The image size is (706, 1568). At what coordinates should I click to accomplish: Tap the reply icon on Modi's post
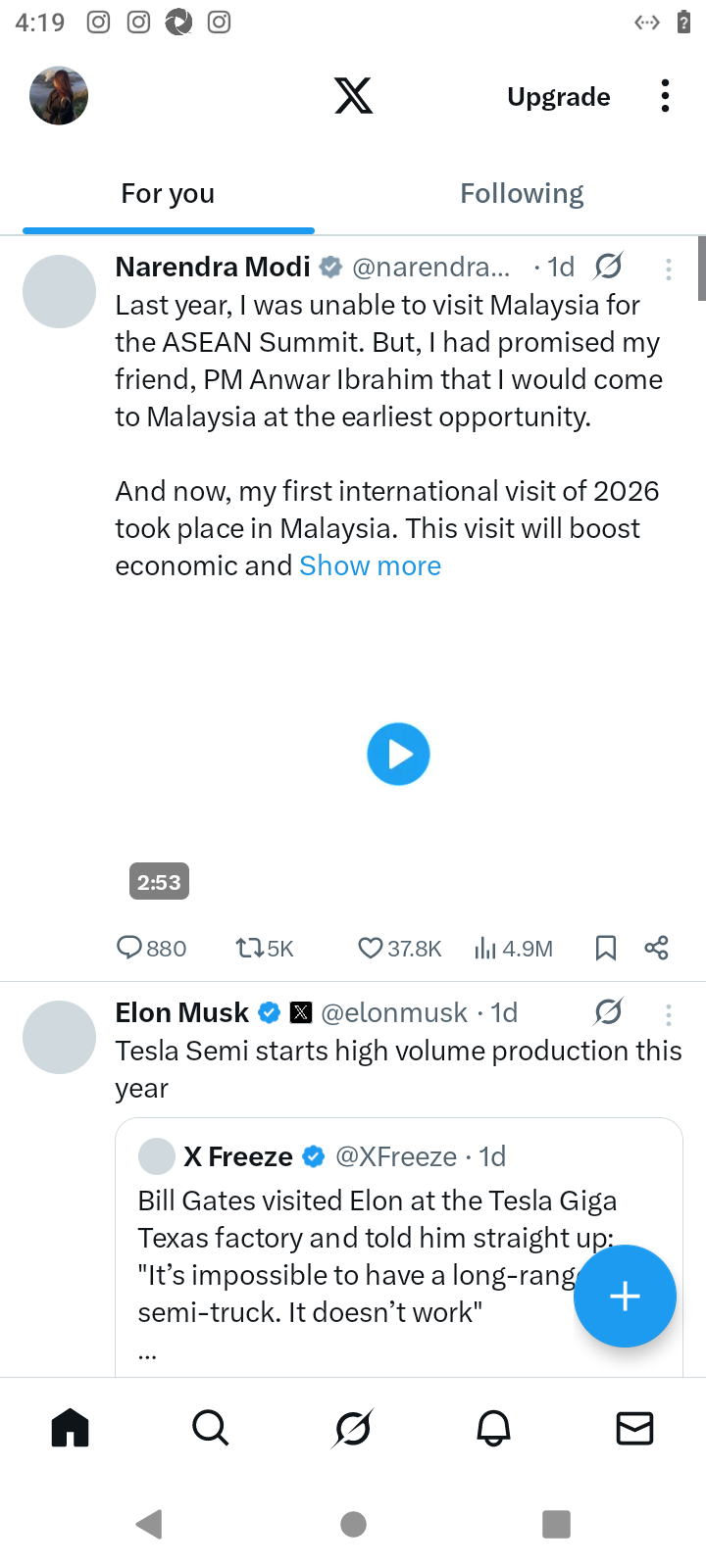pos(130,948)
